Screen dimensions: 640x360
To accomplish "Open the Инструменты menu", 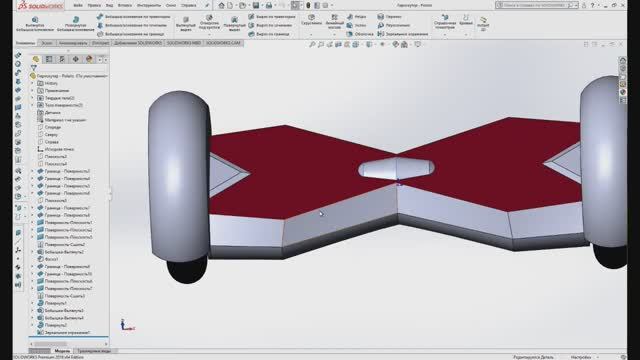I will coord(149,5).
